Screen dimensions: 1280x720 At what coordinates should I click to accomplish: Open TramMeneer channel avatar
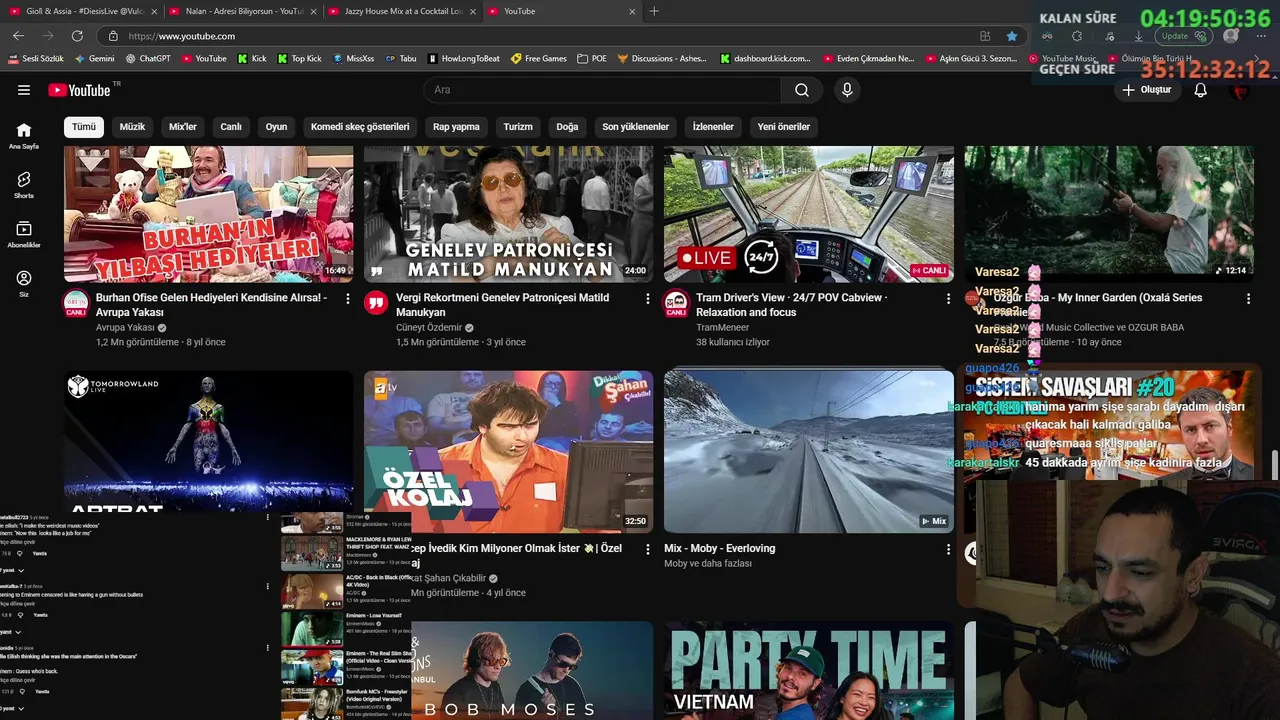[676, 303]
